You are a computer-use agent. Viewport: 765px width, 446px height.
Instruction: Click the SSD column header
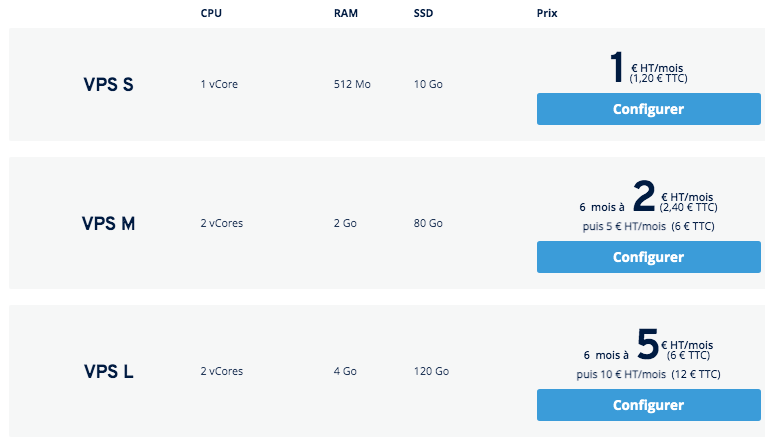tap(423, 13)
